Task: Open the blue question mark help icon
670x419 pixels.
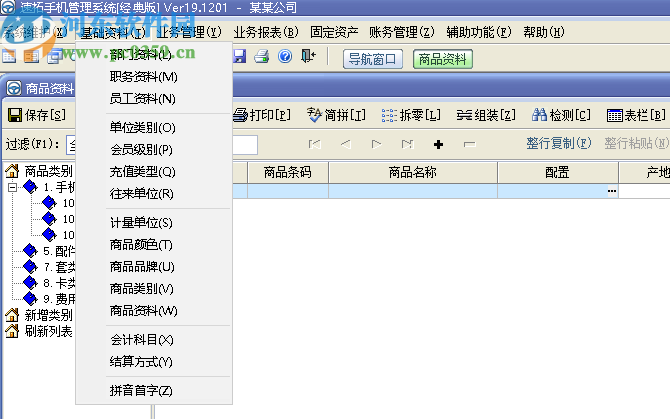Action: 285,56
